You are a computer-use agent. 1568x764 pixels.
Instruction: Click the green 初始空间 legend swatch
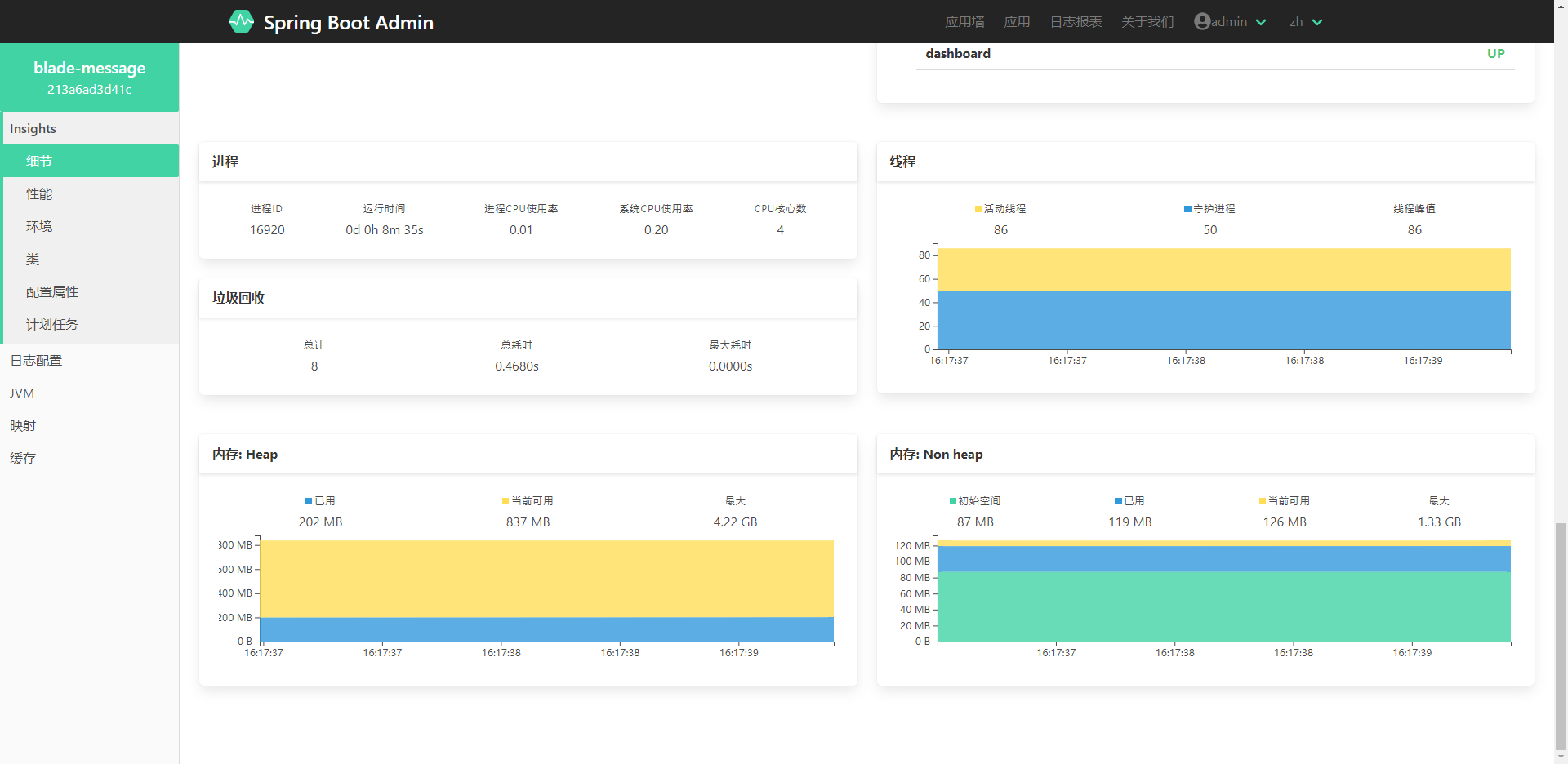953,501
